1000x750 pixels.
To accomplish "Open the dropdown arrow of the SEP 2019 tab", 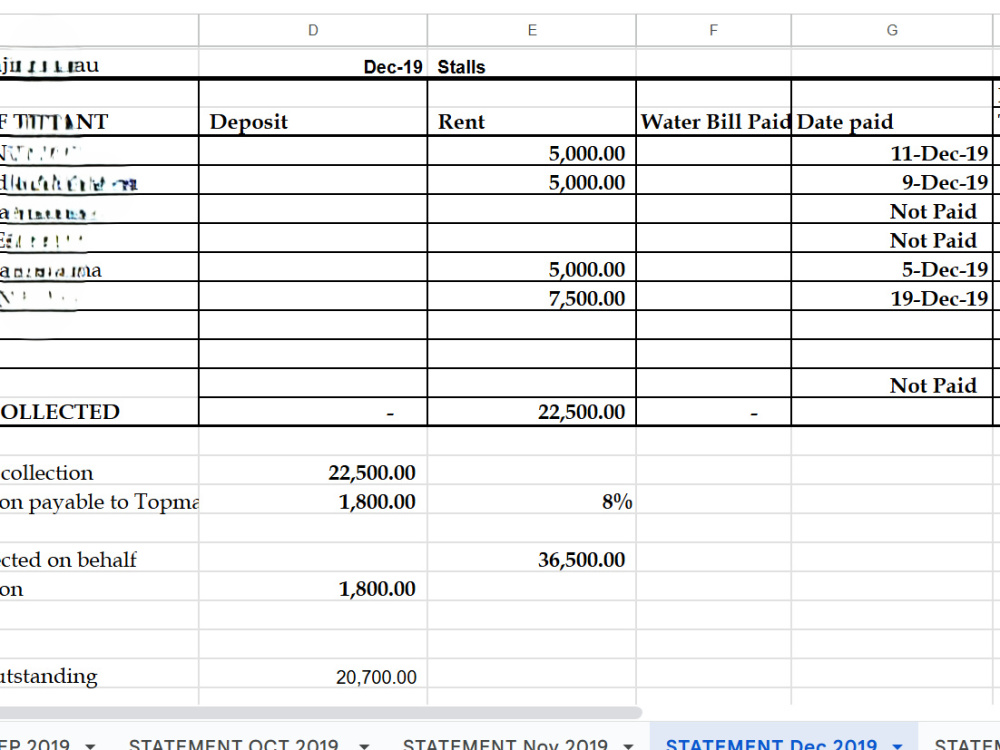I will pyautogui.click(x=91, y=746).
